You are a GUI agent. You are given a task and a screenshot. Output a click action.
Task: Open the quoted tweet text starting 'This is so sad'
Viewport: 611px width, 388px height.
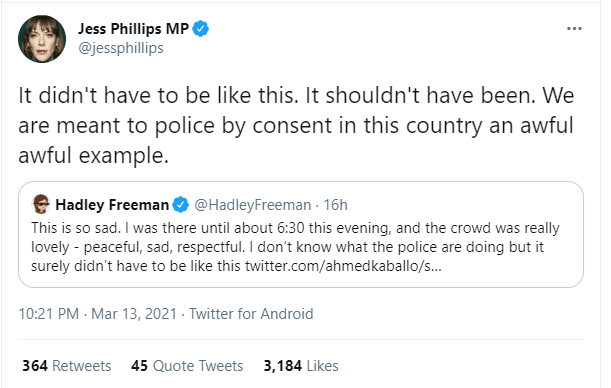coord(295,247)
